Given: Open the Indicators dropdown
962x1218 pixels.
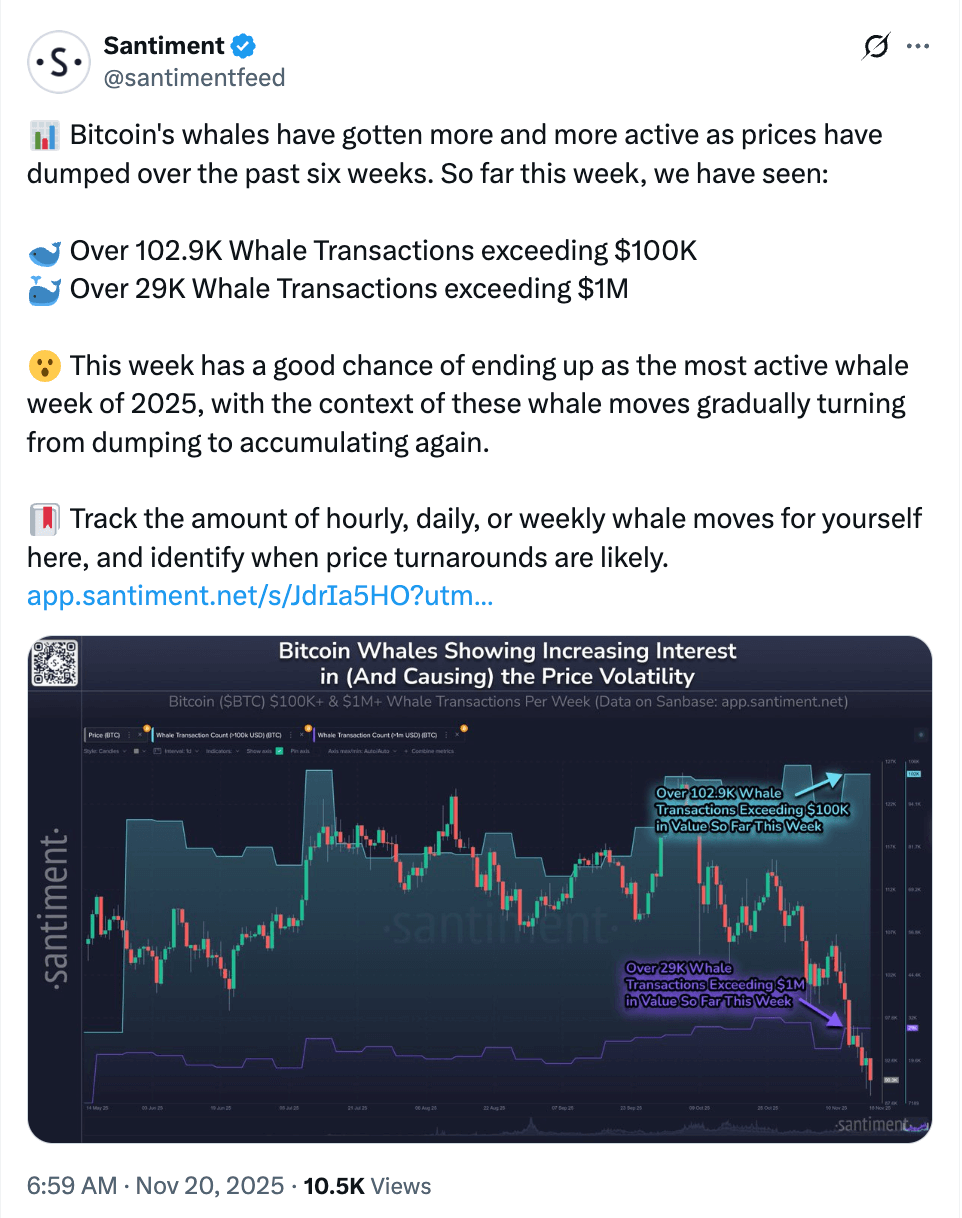Looking at the screenshot, I should 220,751.
